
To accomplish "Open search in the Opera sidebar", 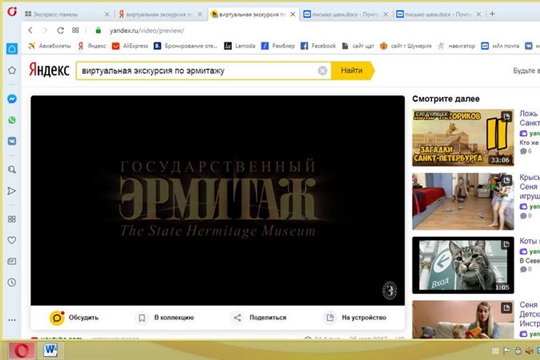I will pos(12,169).
